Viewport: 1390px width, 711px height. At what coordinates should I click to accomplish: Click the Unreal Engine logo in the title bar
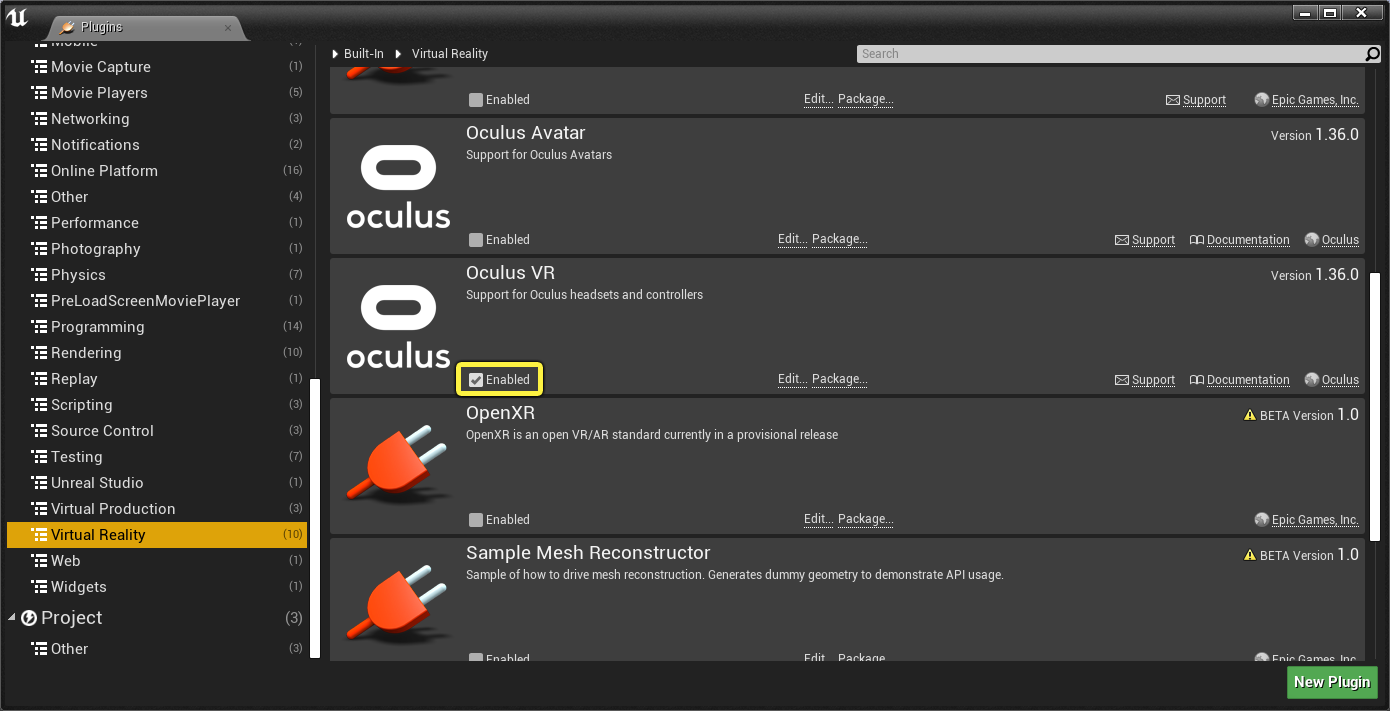tap(17, 16)
